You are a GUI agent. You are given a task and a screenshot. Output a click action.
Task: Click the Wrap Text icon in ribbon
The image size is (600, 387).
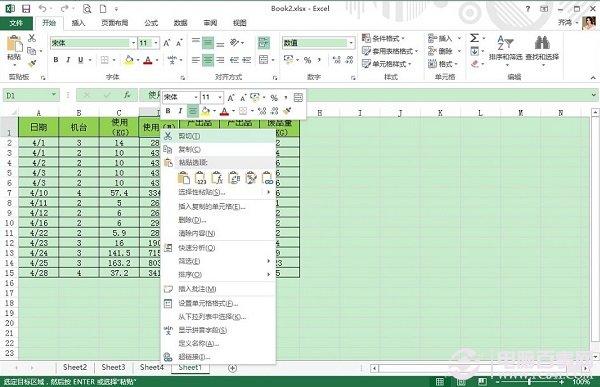coord(264,42)
